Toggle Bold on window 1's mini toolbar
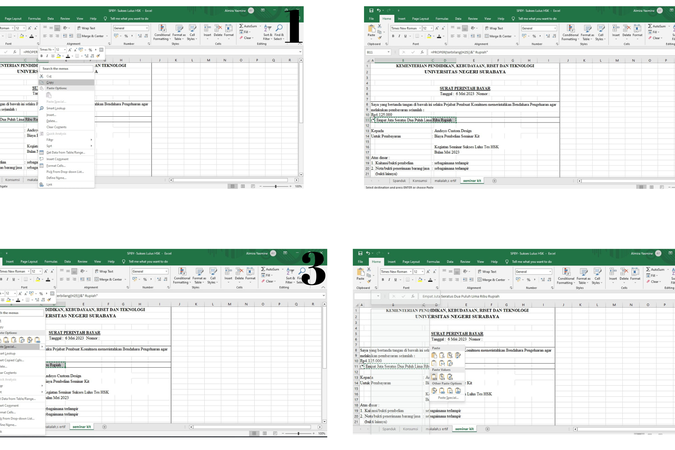The width and height of the screenshot is (675, 450). [42, 56]
